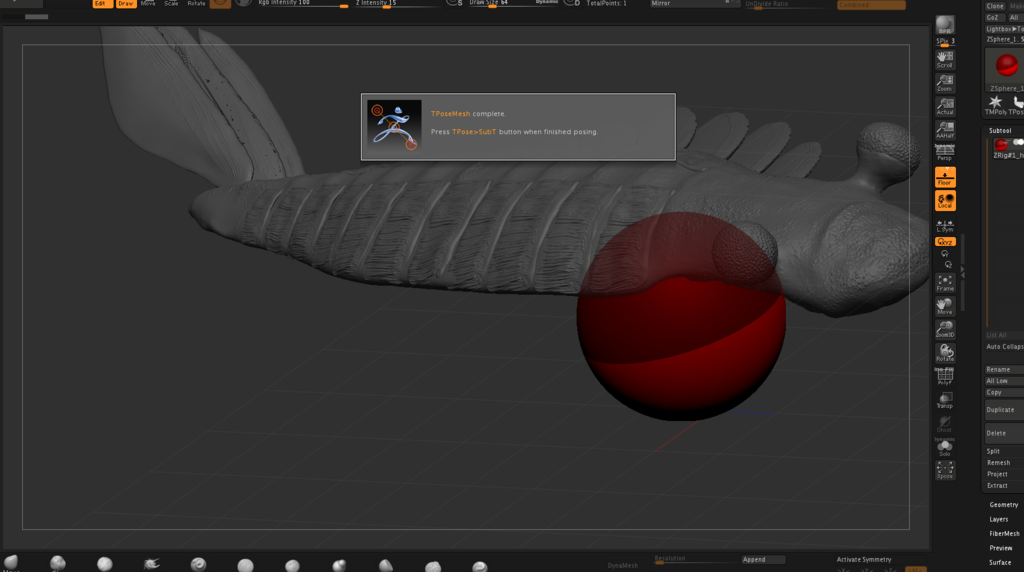Pick the spiky brush icon in bottom shelf
This screenshot has height=572, width=1024.
[x=152, y=564]
